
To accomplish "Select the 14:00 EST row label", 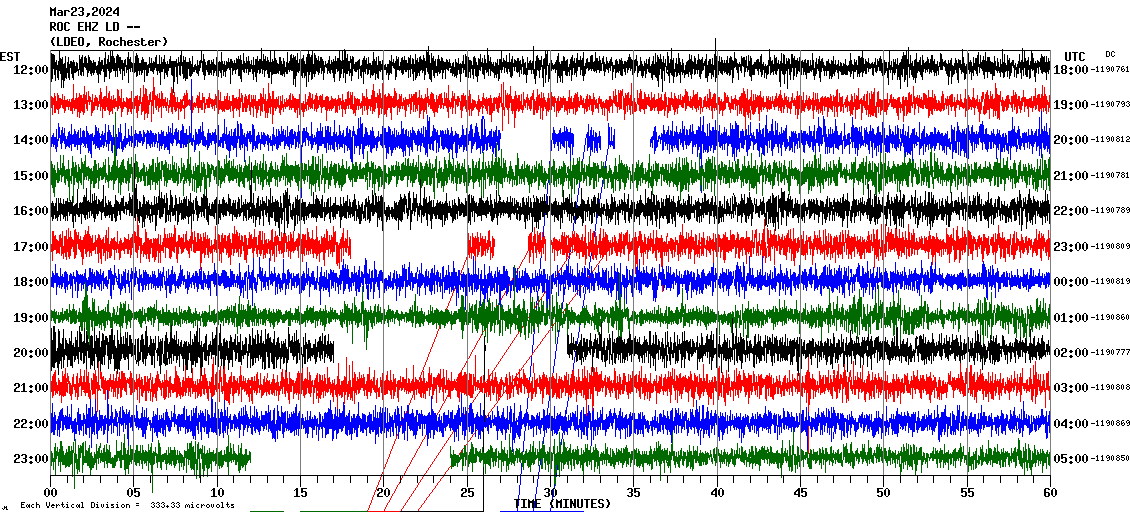I will click(30, 140).
